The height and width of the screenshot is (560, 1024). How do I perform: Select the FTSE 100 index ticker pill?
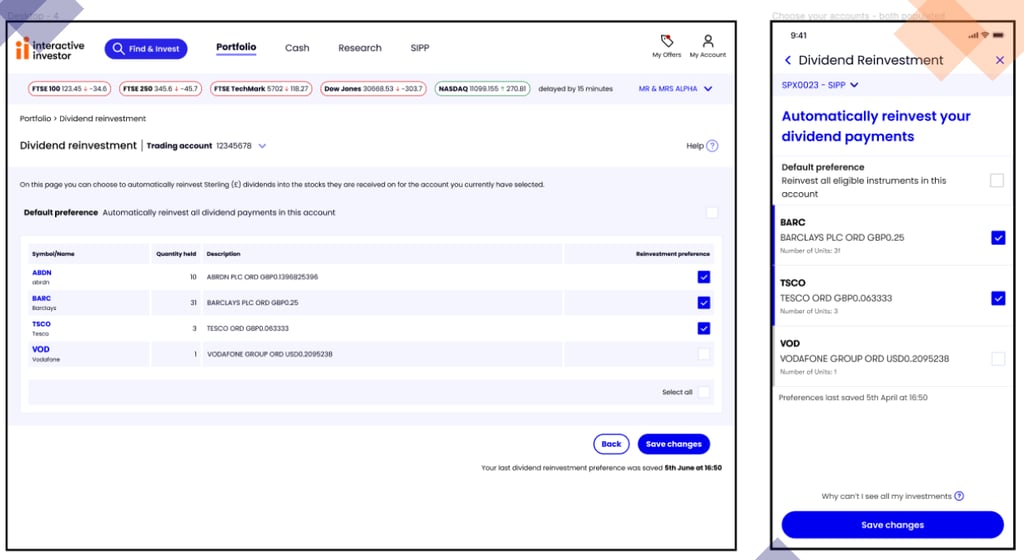click(x=69, y=89)
